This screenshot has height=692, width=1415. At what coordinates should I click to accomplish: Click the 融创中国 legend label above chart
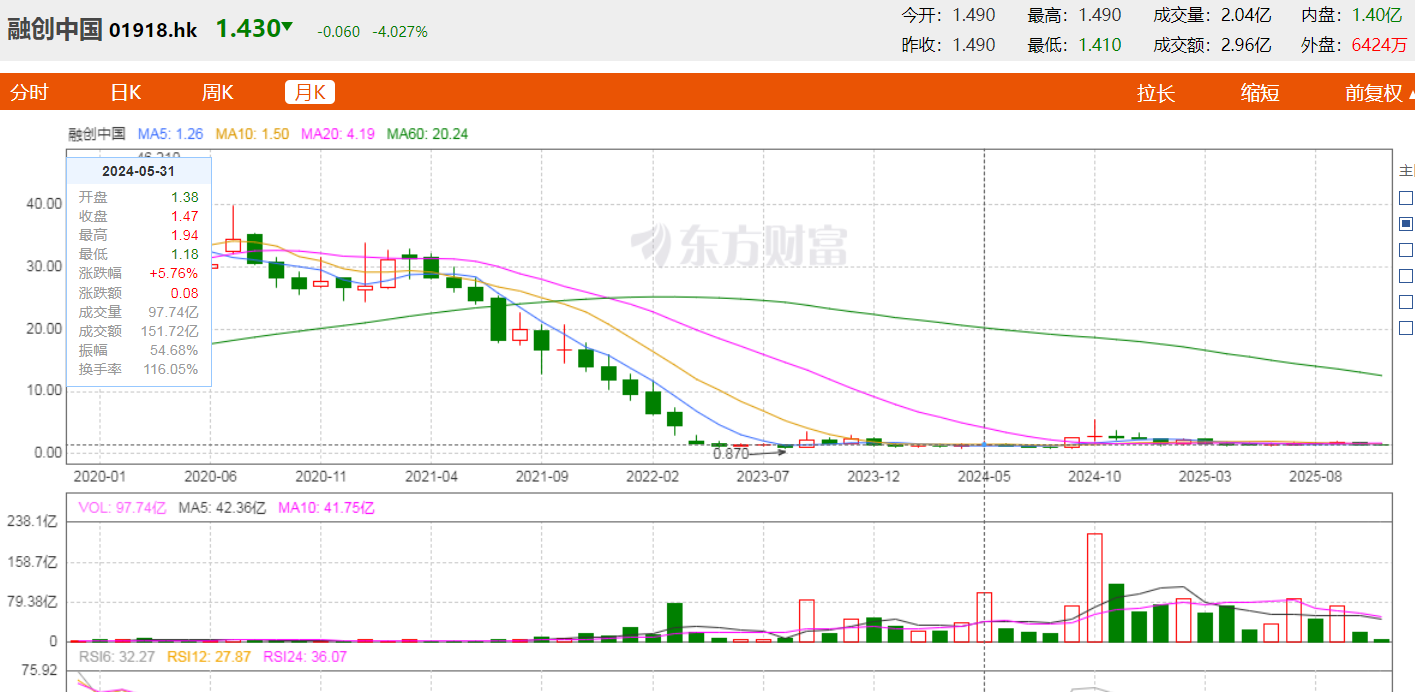pos(97,134)
